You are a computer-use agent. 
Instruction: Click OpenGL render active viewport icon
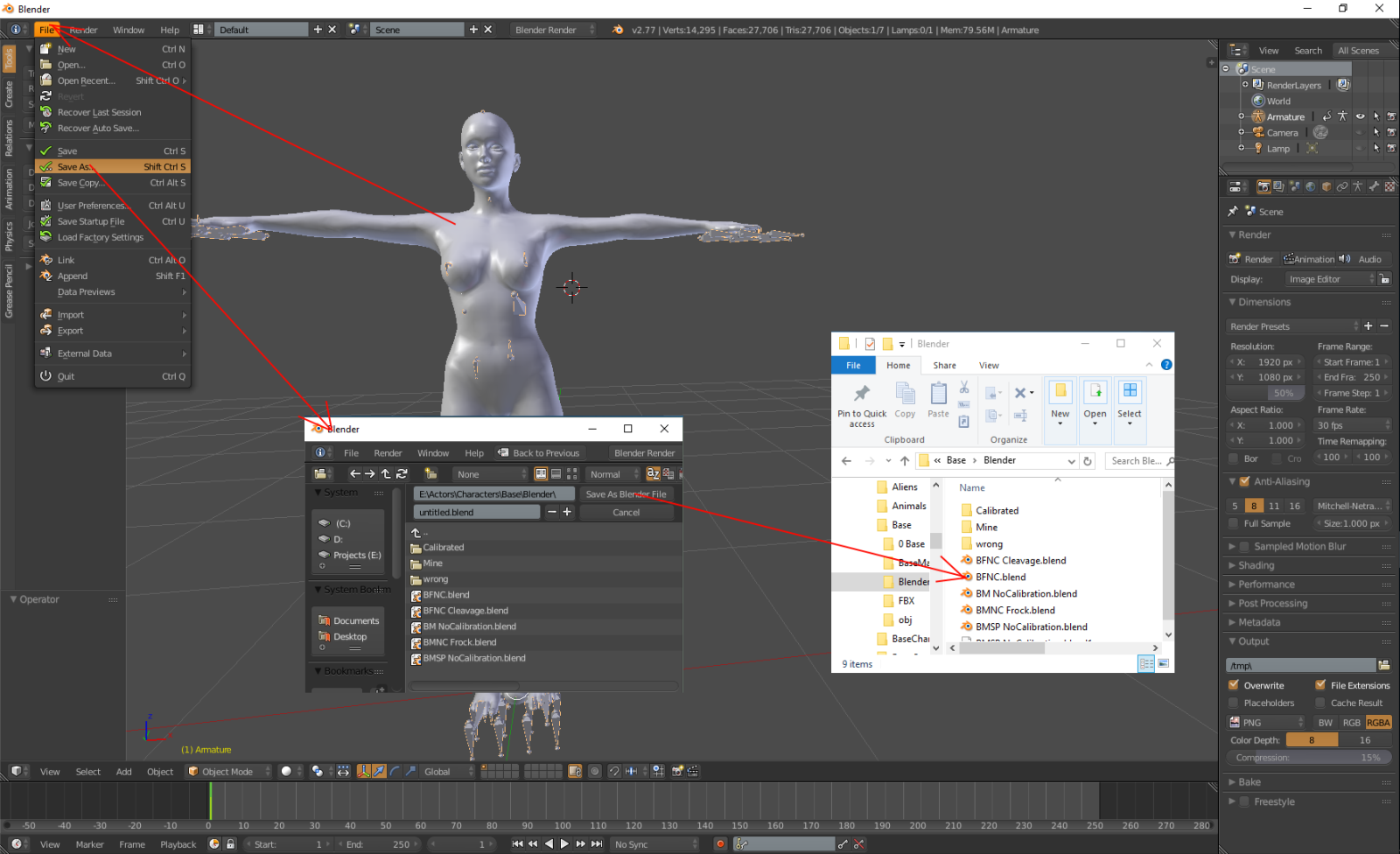pyautogui.click(x=677, y=771)
